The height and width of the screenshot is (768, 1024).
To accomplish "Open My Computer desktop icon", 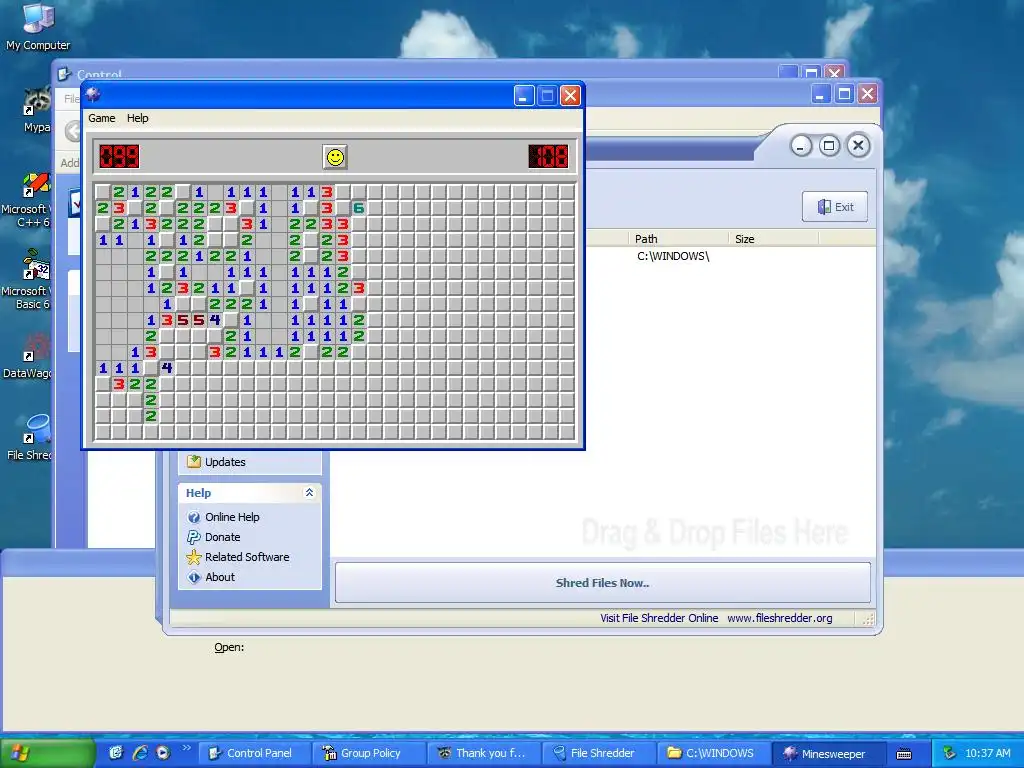I will click(38, 27).
